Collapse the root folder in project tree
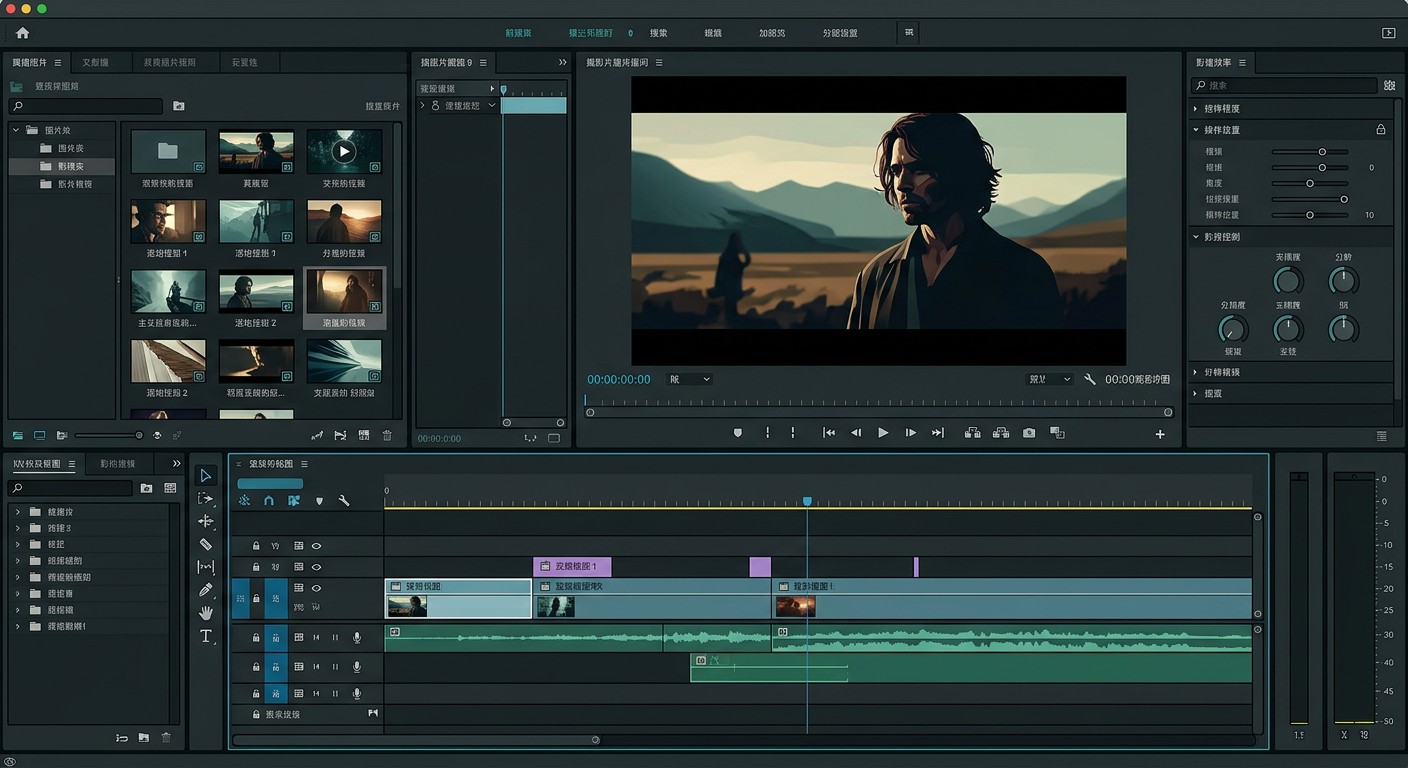This screenshot has width=1408, height=768. (17, 130)
